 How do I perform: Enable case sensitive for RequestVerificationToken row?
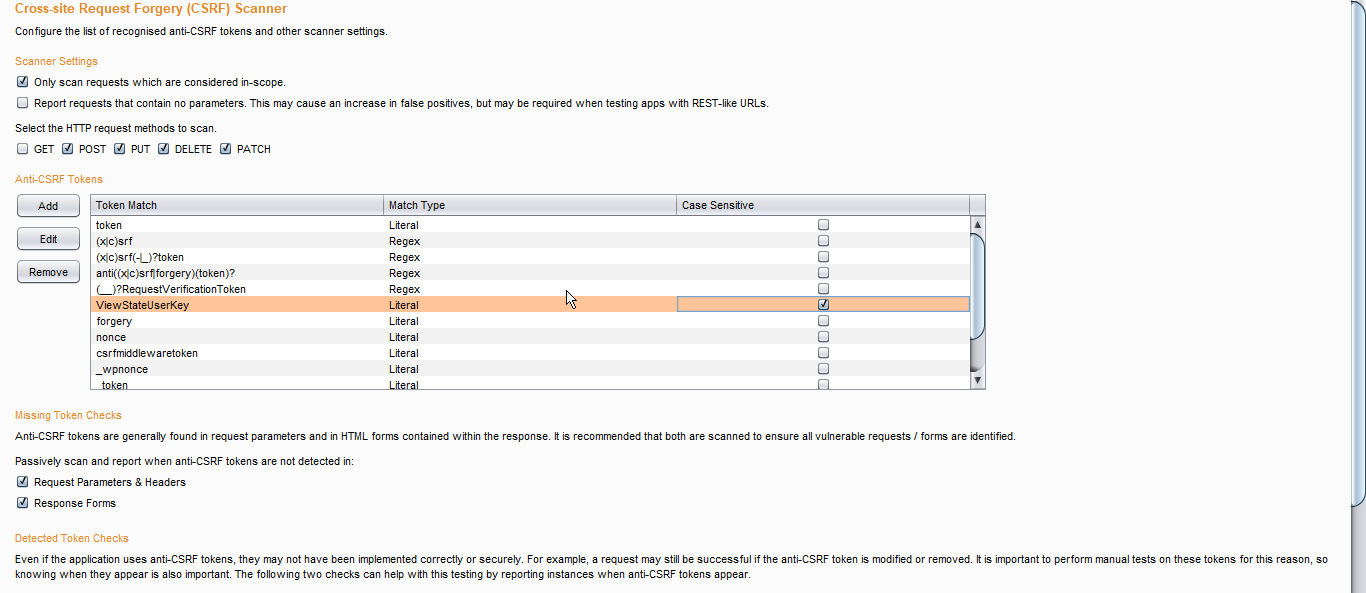[x=823, y=289]
